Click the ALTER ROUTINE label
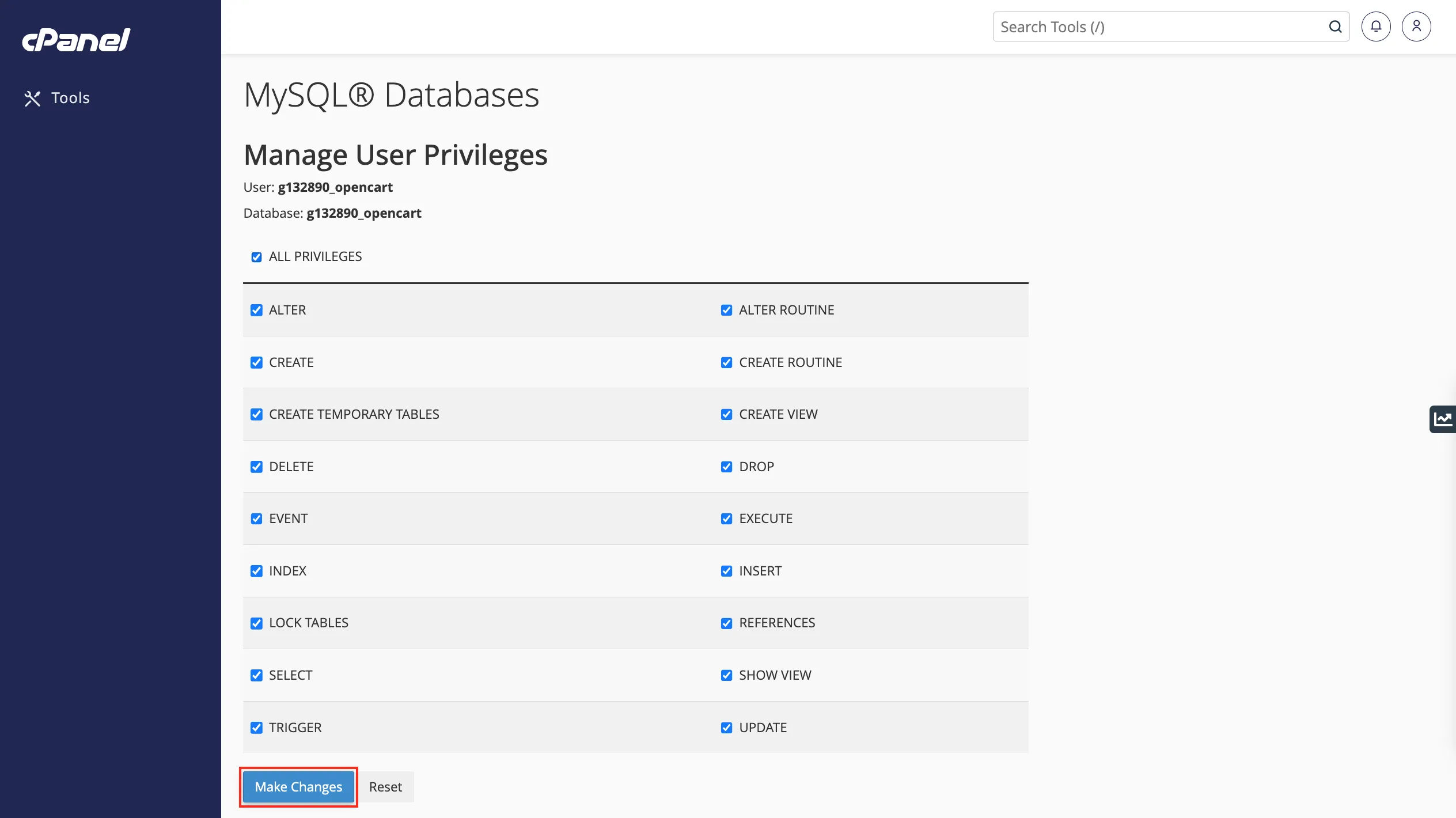 point(786,310)
